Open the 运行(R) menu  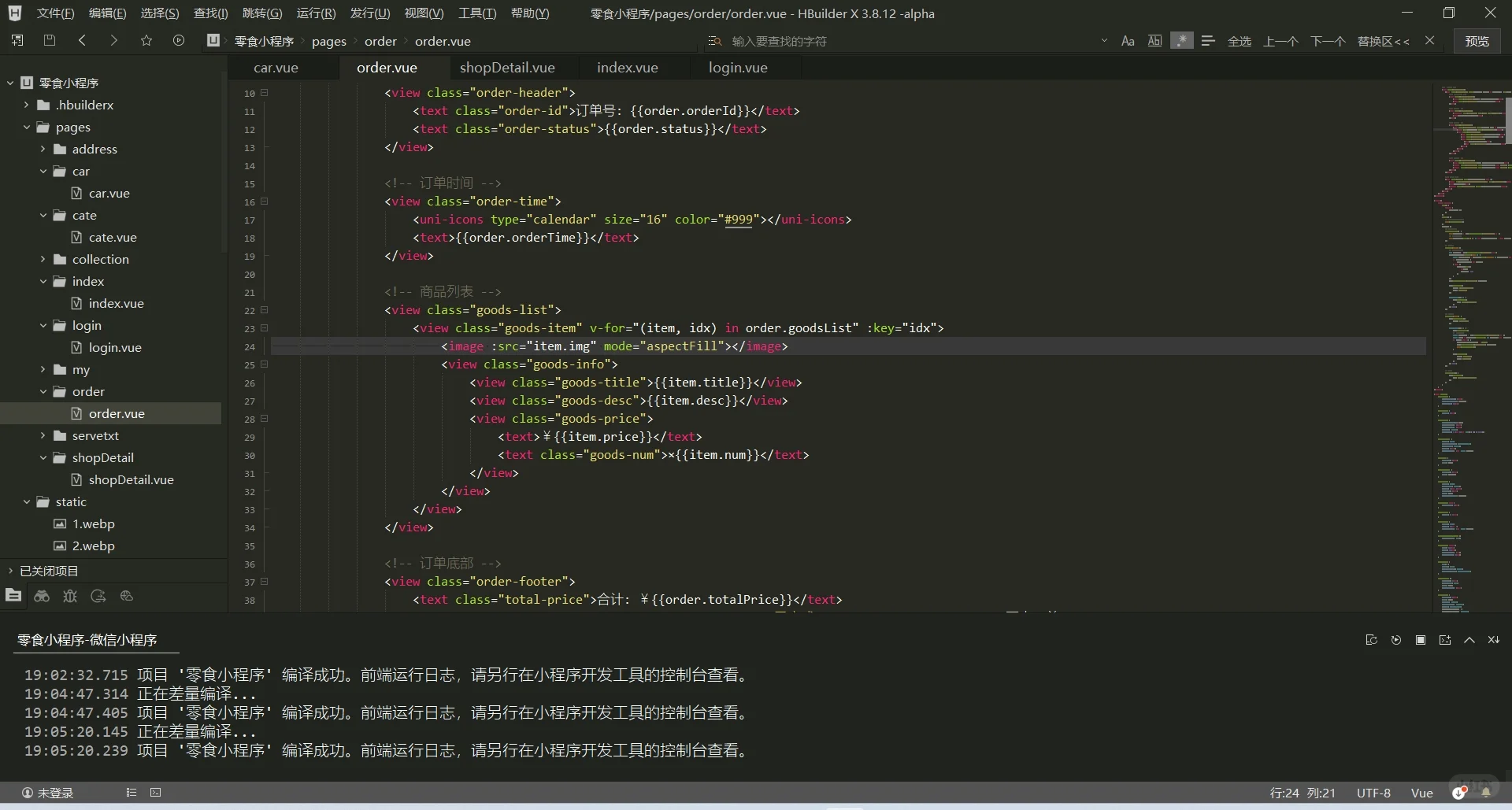[x=316, y=13]
